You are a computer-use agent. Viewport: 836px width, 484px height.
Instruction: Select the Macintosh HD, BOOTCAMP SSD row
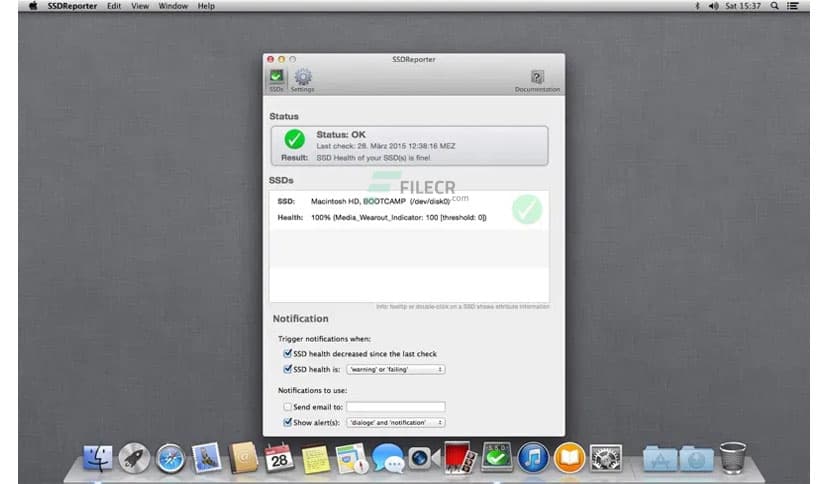(x=409, y=209)
